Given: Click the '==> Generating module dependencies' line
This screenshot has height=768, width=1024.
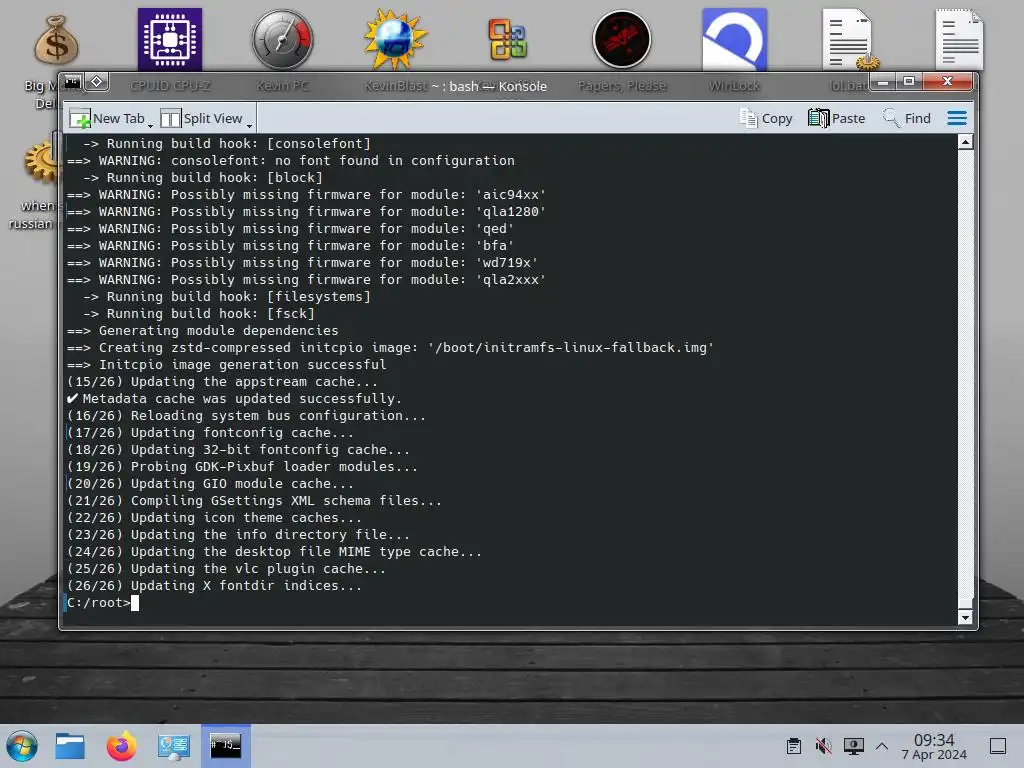Looking at the screenshot, I should (202, 331).
